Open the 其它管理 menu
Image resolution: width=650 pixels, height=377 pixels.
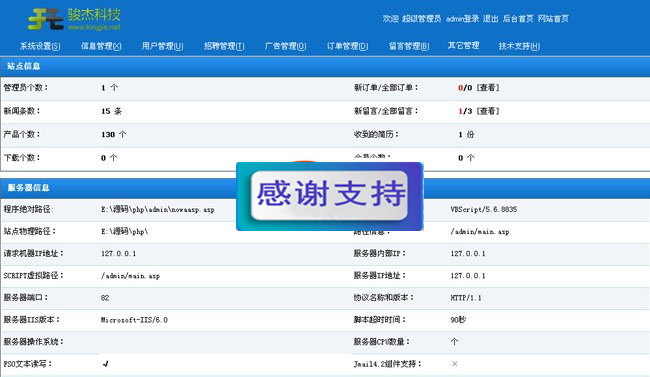463,46
